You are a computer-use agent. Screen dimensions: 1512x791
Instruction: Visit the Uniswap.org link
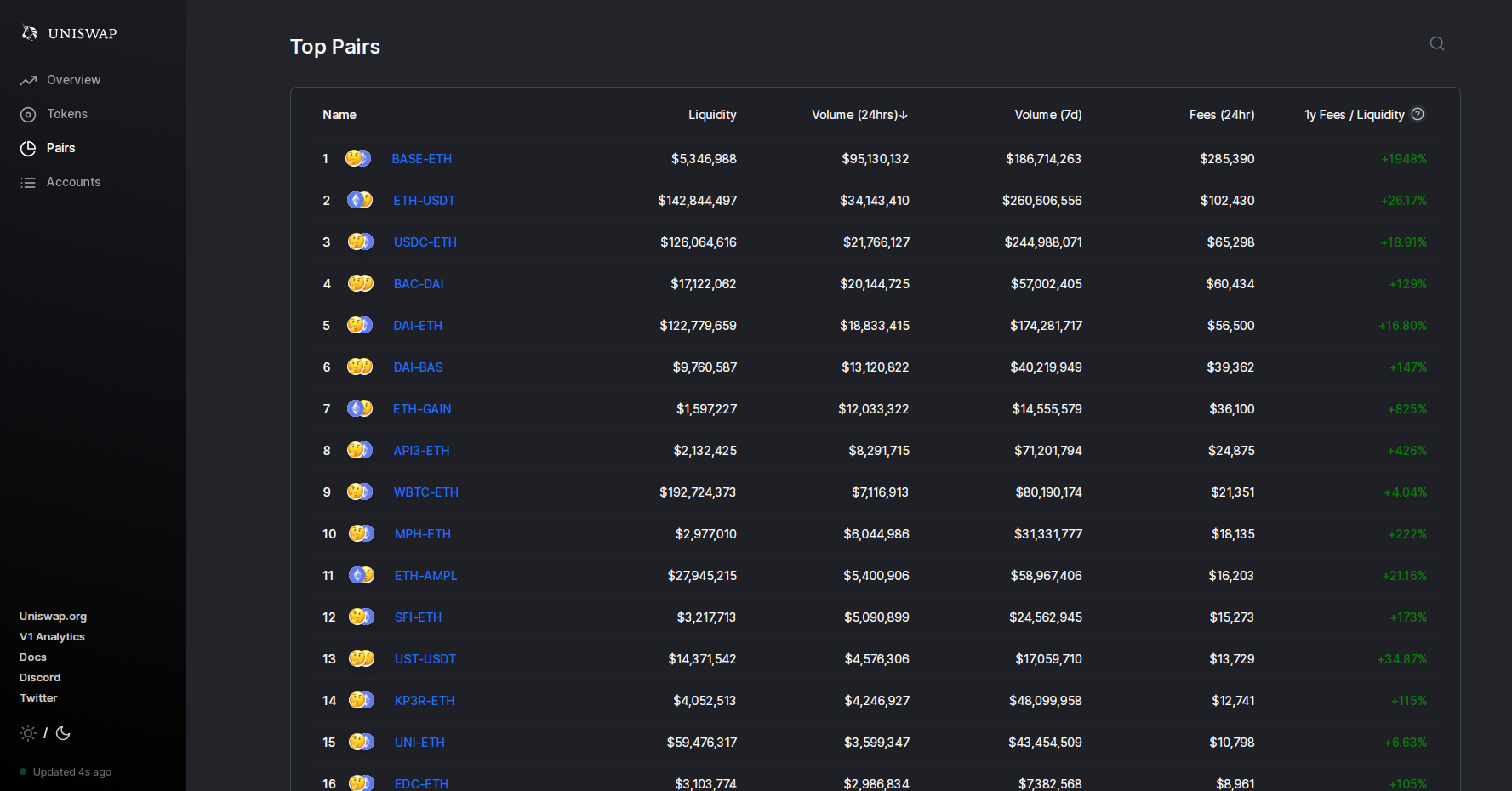pos(53,617)
